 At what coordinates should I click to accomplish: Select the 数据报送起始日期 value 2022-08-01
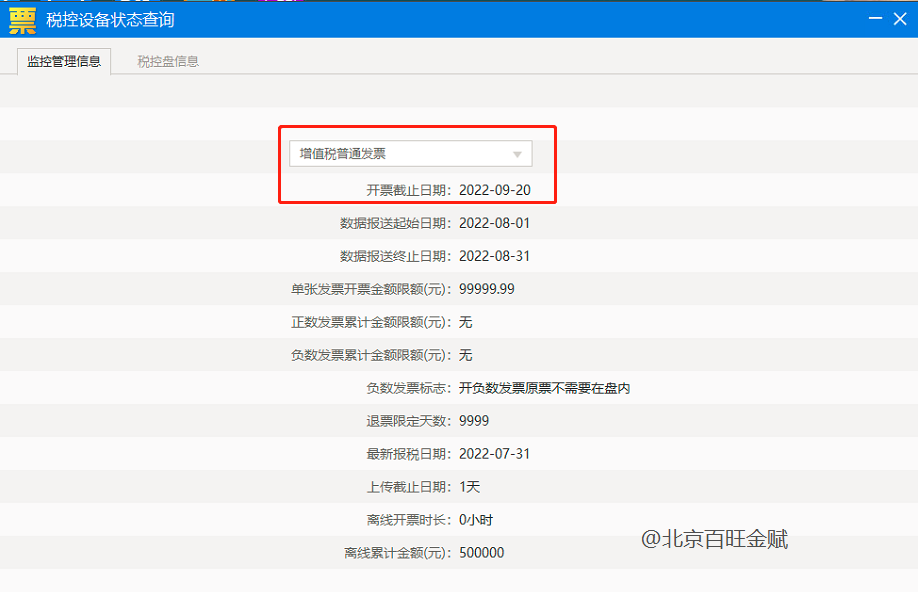coord(494,223)
